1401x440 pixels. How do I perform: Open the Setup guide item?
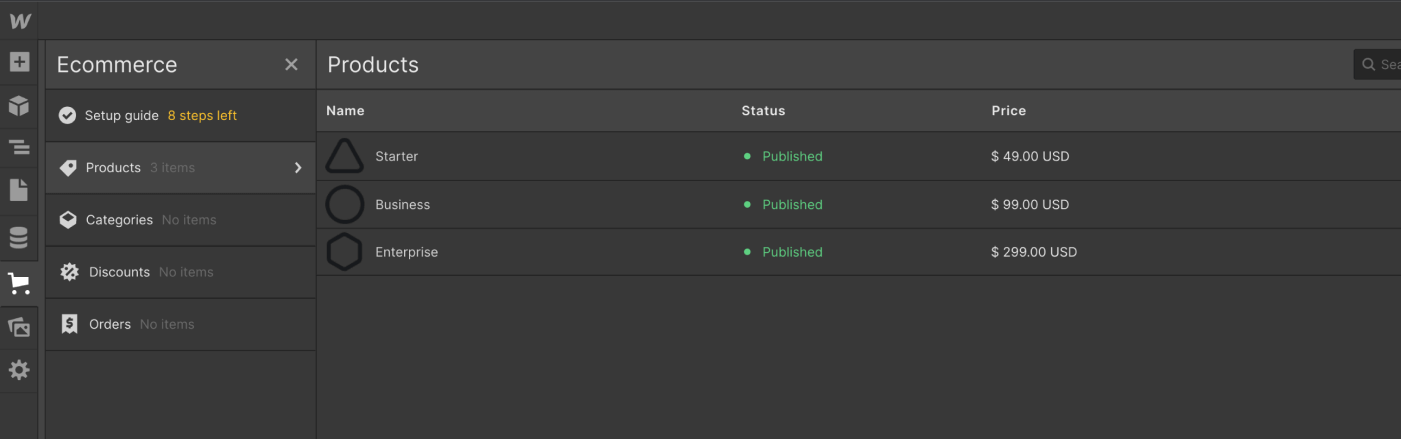pos(121,116)
